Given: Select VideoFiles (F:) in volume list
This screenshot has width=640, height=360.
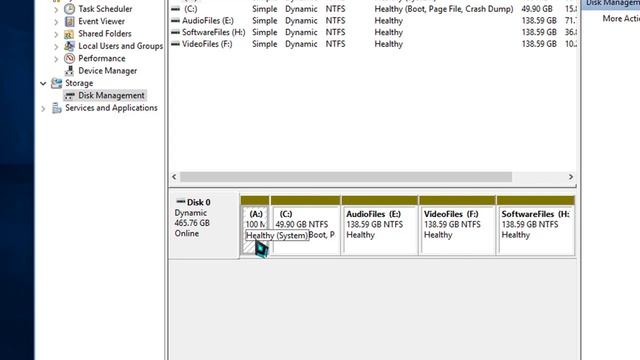Looking at the screenshot, I should pyautogui.click(x=207, y=44).
